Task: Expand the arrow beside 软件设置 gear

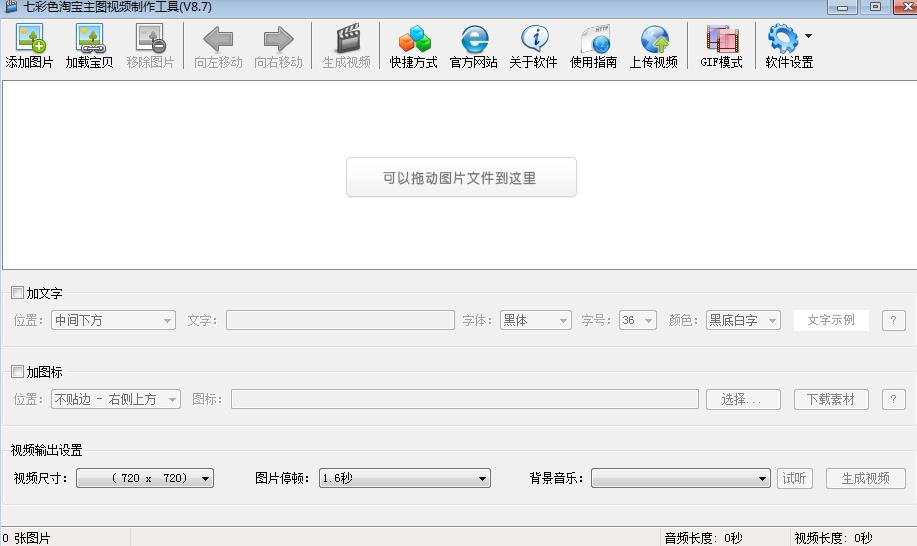Action: (808, 36)
